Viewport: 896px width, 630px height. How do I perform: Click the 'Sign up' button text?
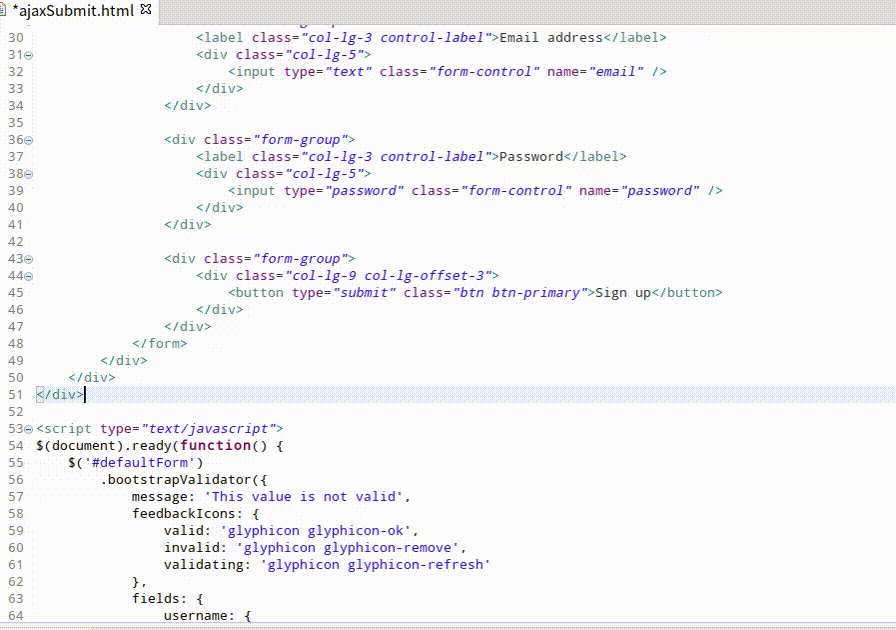pos(623,293)
